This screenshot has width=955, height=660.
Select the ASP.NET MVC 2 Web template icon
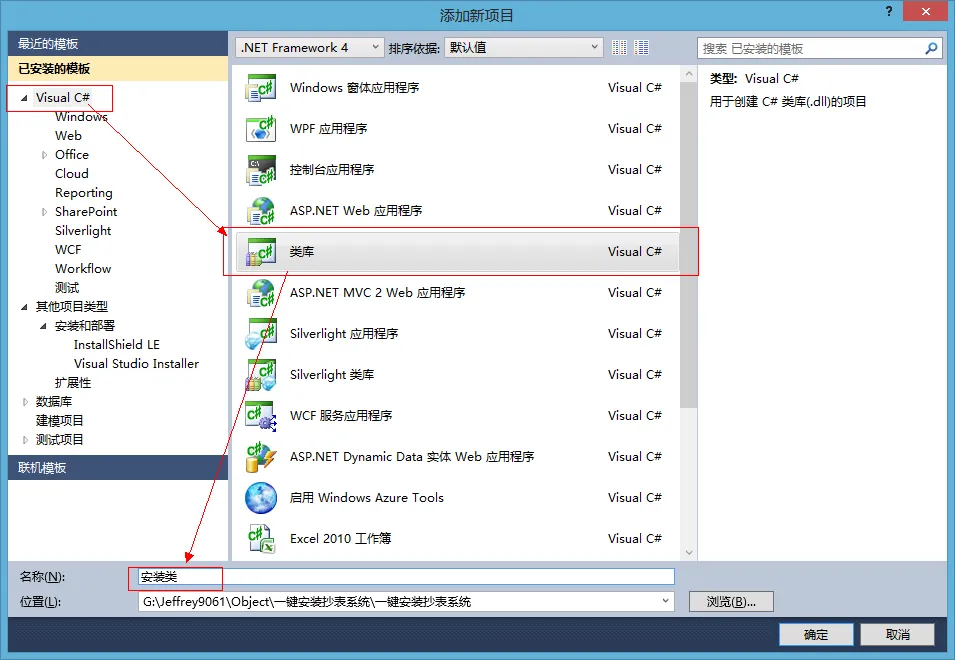[x=261, y=292]
